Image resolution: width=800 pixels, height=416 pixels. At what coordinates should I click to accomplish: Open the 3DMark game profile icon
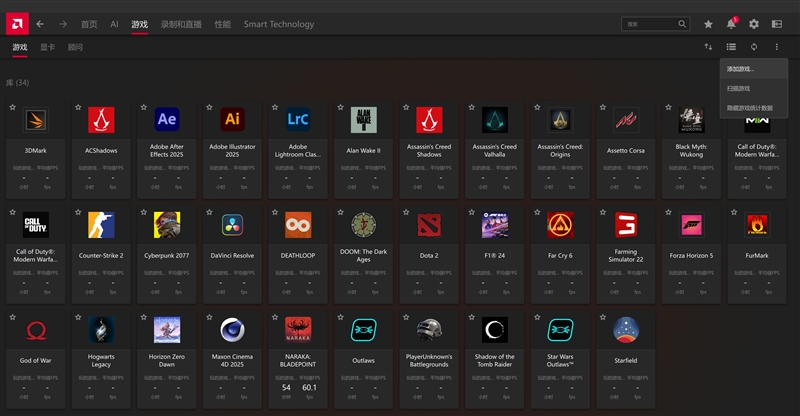(36, 120)
